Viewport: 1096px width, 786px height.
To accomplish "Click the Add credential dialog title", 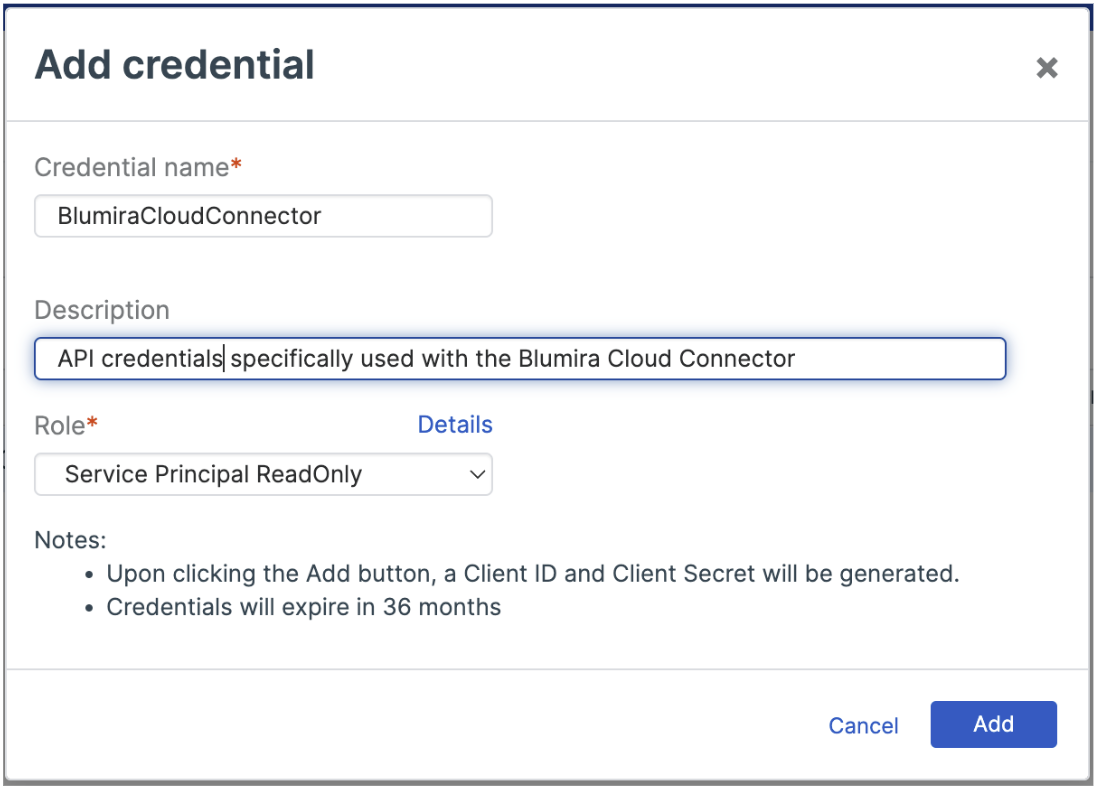I will click(x=175, y=65).
